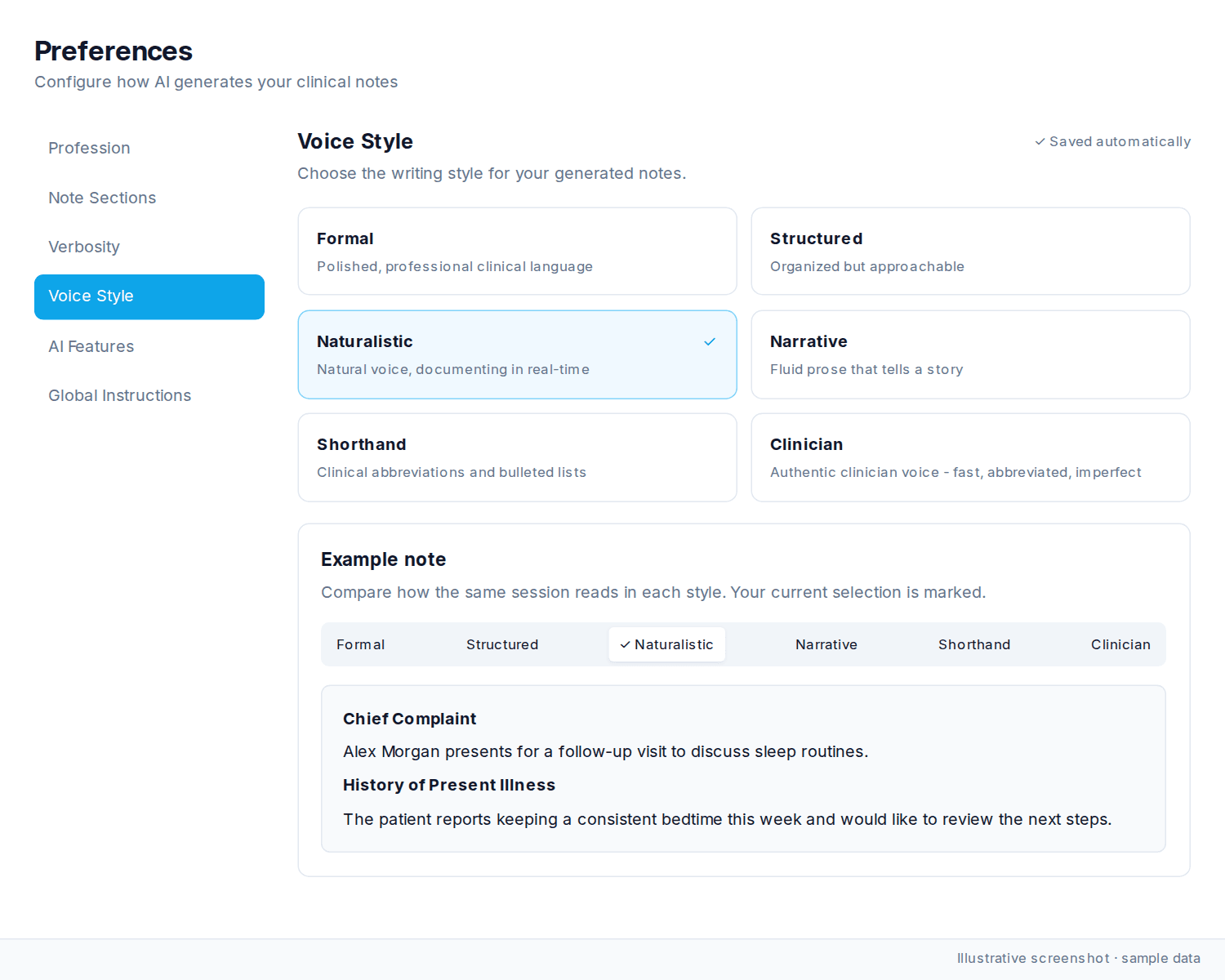Click 'Configure how AI generates your clinical notes'
Viewport: 1225px width, 980px height.
[x=216, y=82]
